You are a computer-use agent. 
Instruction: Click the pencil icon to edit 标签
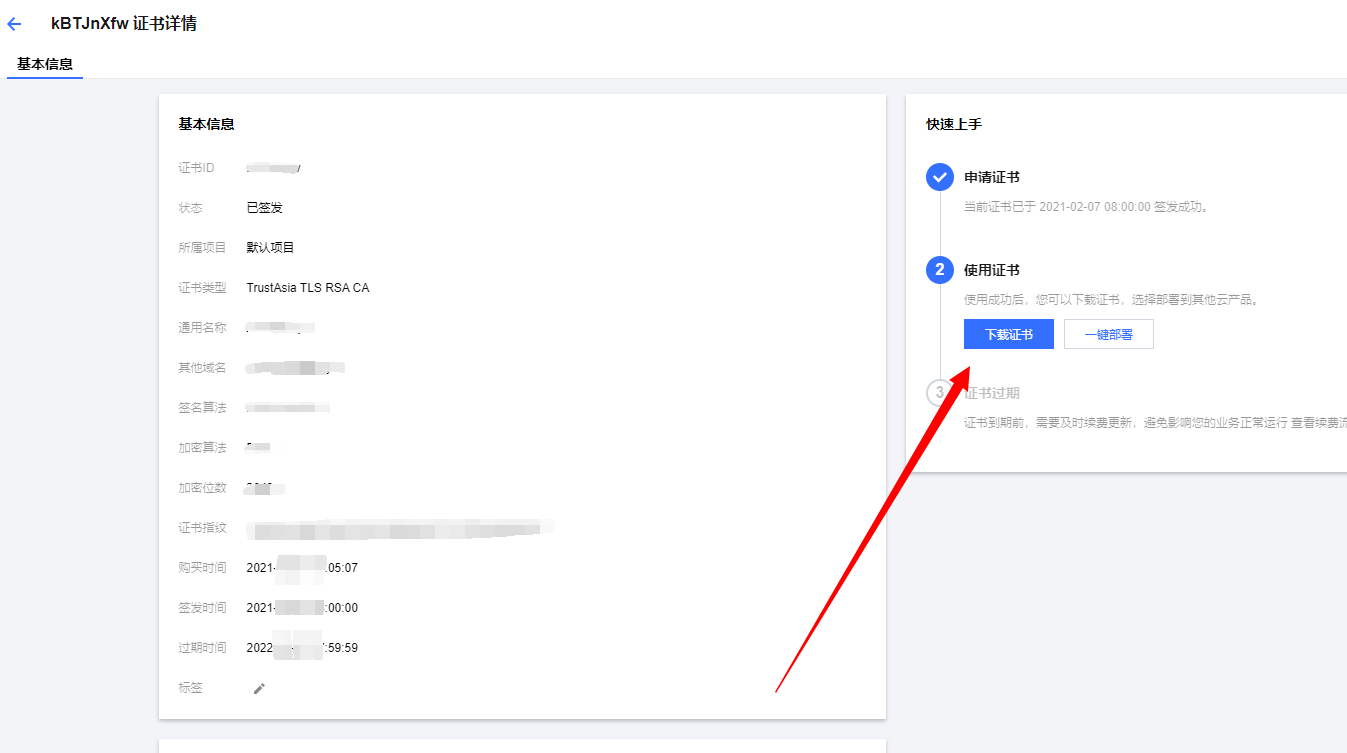[259, 688]
